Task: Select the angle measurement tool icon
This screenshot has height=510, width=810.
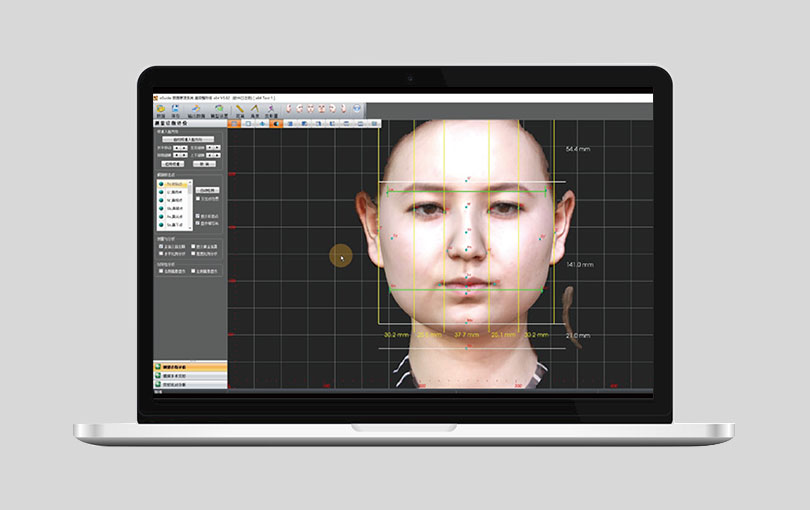Action: (256, 108)
